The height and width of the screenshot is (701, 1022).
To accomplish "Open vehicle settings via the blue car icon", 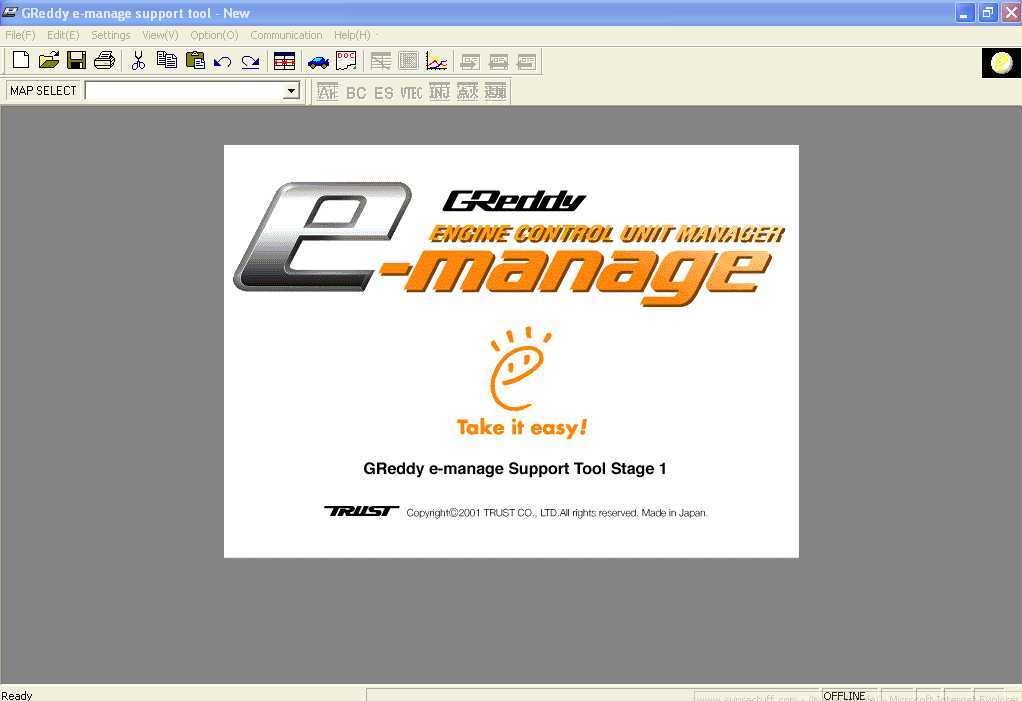I will coord(318,62).
